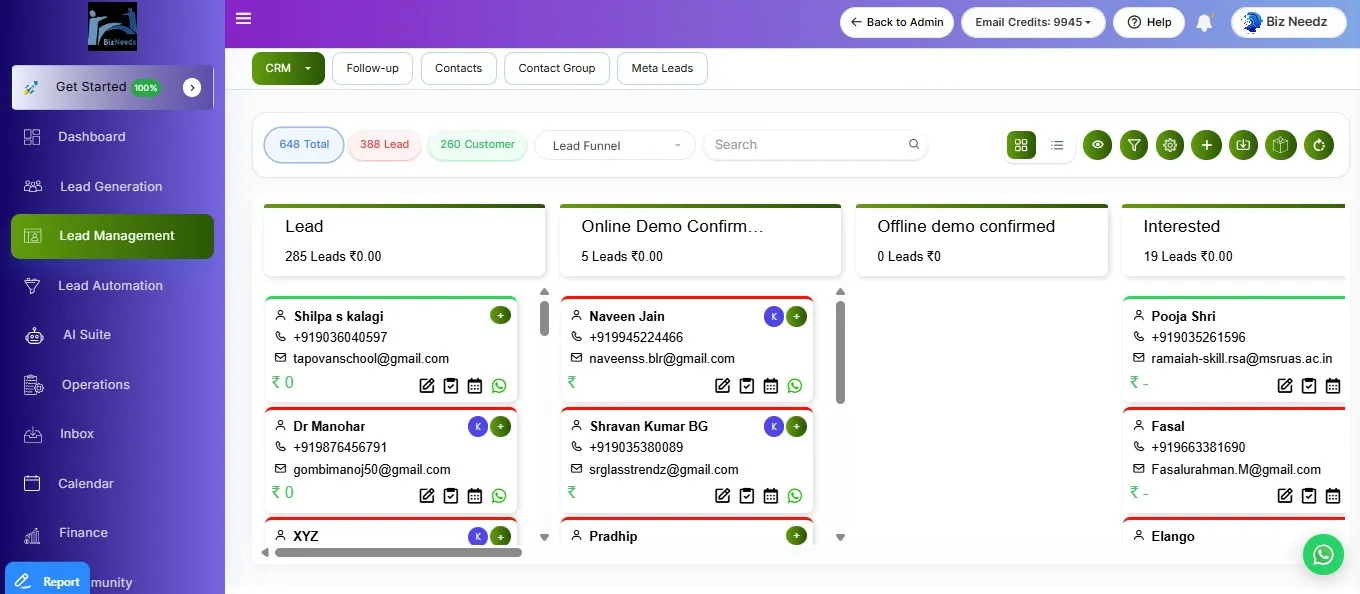1360x594 pixels.
Task: Open WhatsApp chat for Shilpa s kalagi
Action: [x=499, y=386]
